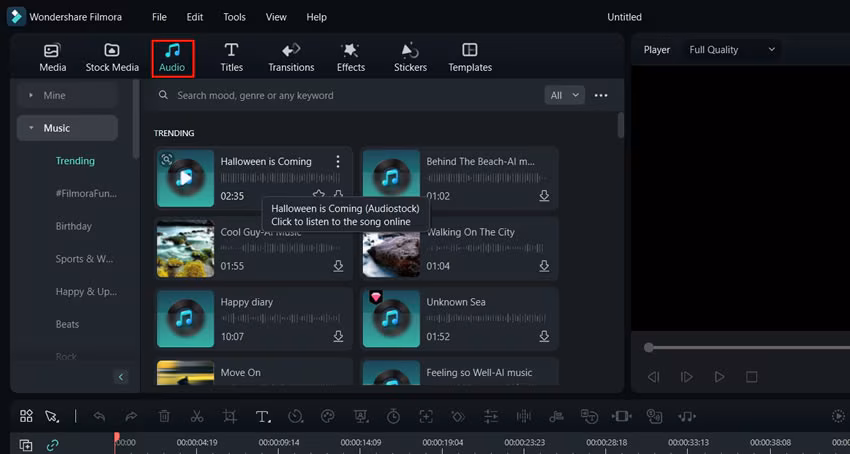Open the three-dot options next to the All filter
The image size is (850, 454).
(601, 95)
